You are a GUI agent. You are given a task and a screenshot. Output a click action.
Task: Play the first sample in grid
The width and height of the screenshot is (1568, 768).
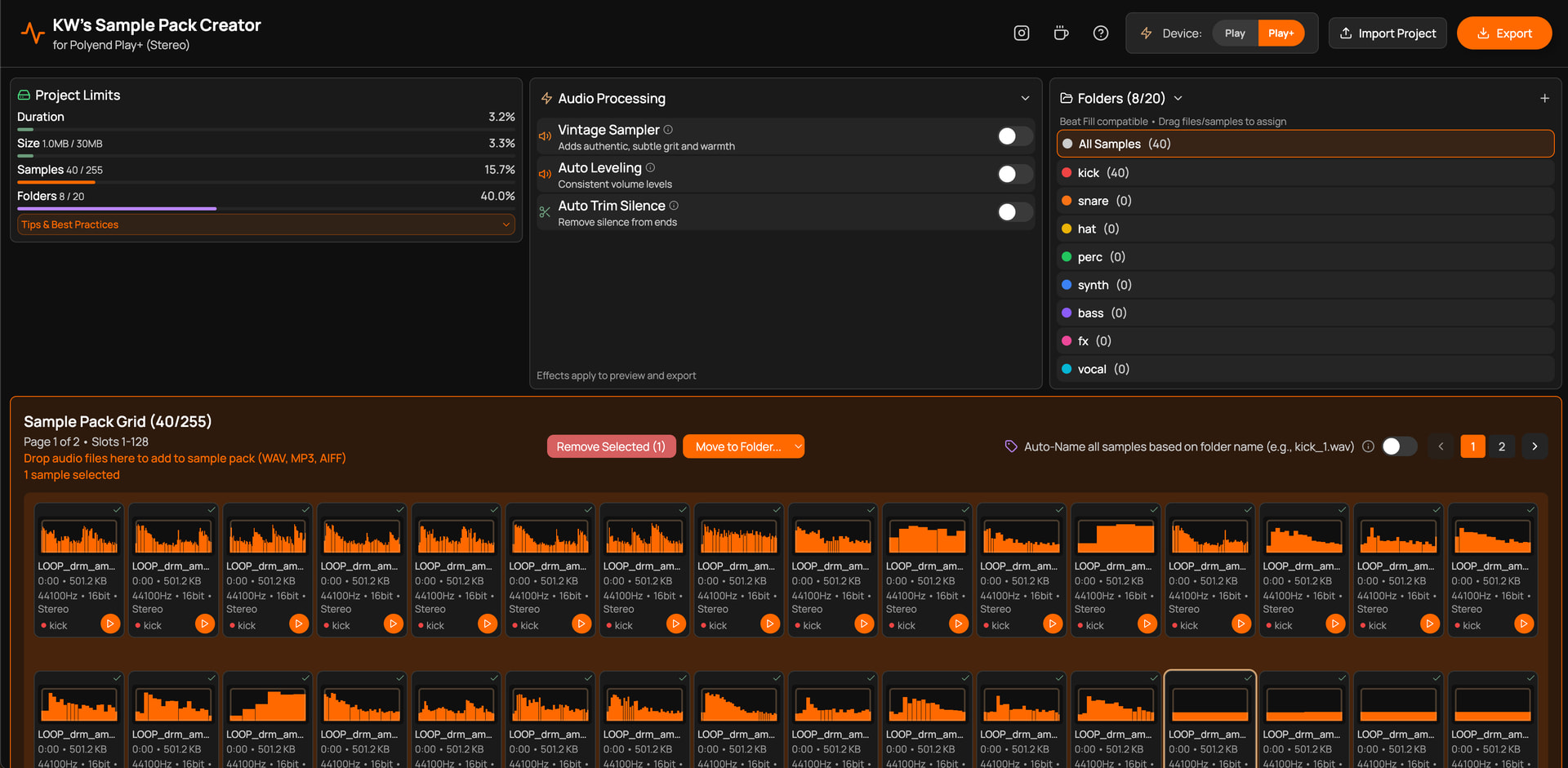coord(110,624)
